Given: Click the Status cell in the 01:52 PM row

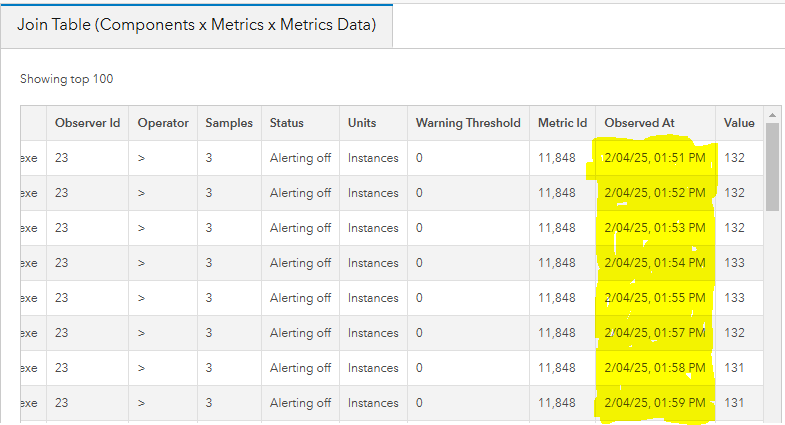Looking at the screenshot, I should (x=300, y=193).
